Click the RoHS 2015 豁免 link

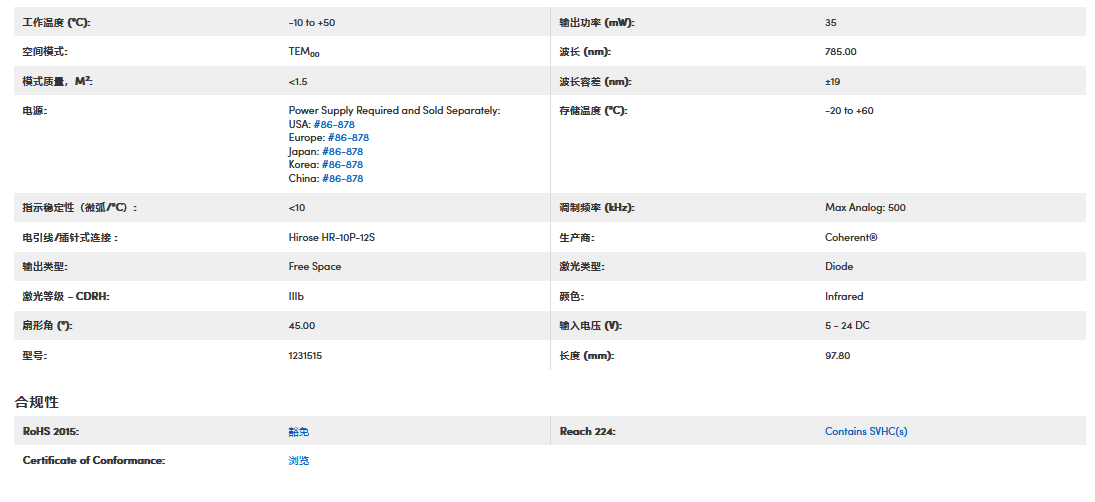pyautogui.click(x=299, y=432)
